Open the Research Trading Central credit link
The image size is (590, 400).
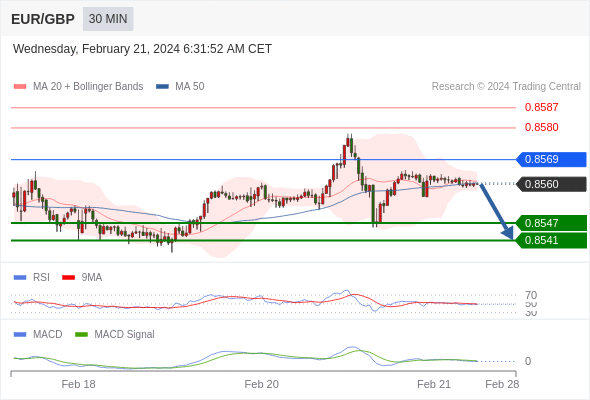(x=506, y=87)
